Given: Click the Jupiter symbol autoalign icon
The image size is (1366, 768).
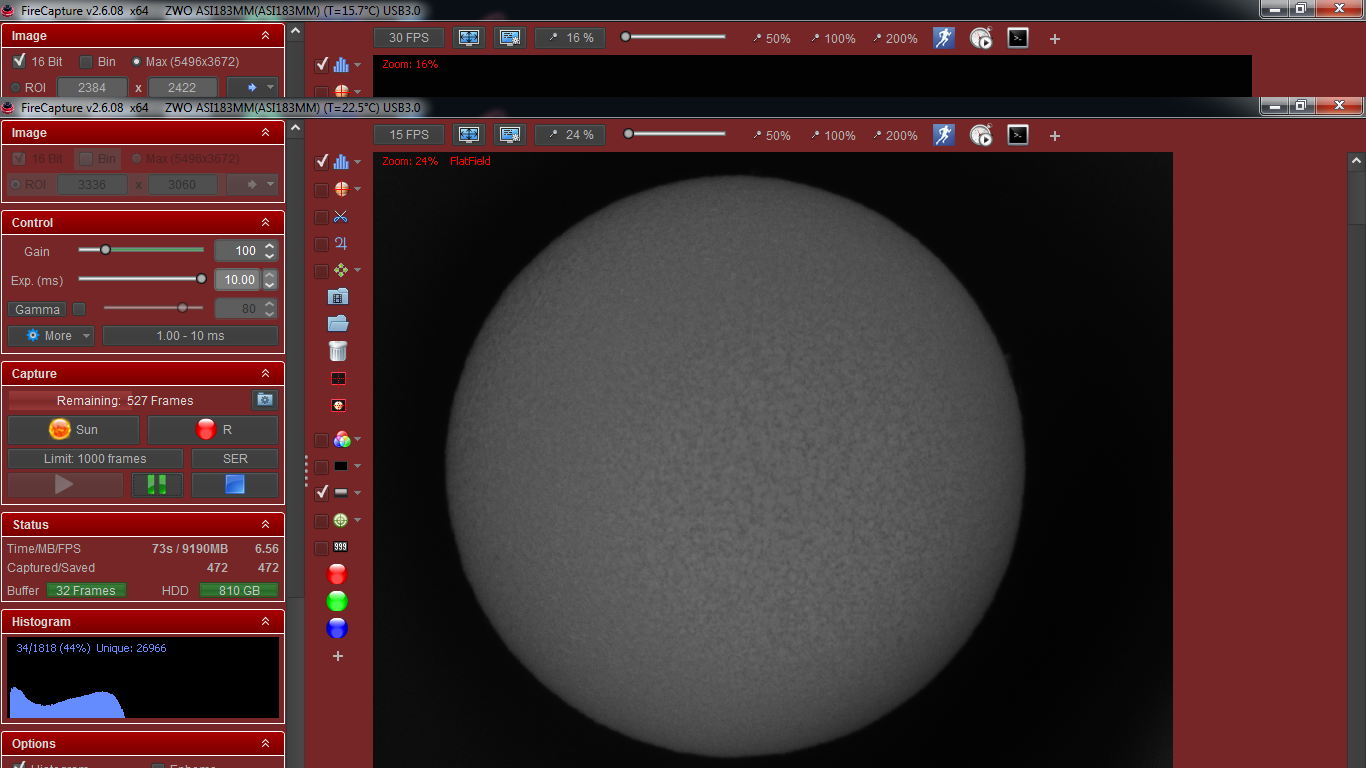Looking at the screenshot, I should click(340, 243).
